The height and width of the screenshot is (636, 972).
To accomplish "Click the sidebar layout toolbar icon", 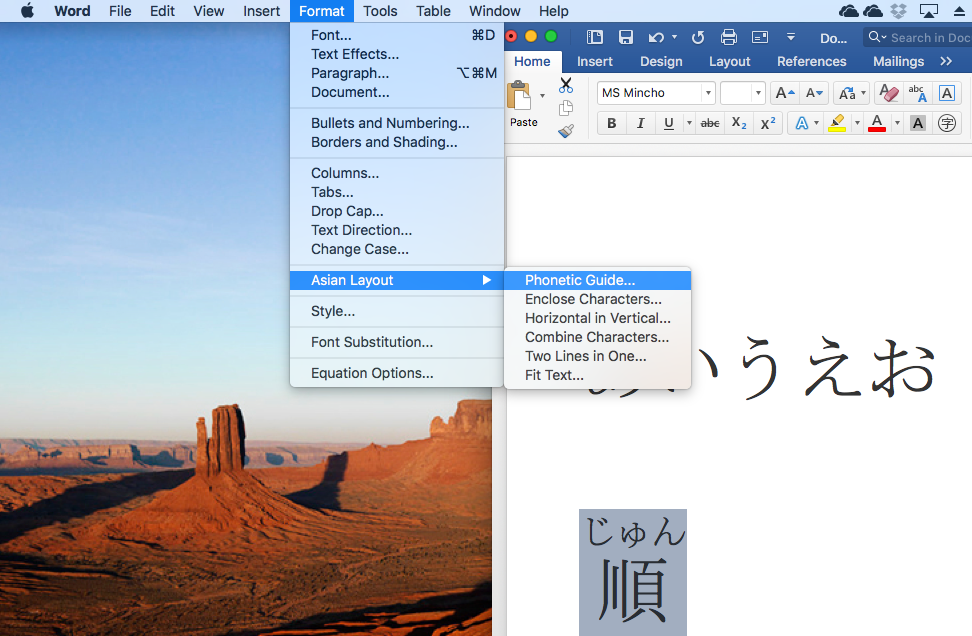I will pos(594,37).
